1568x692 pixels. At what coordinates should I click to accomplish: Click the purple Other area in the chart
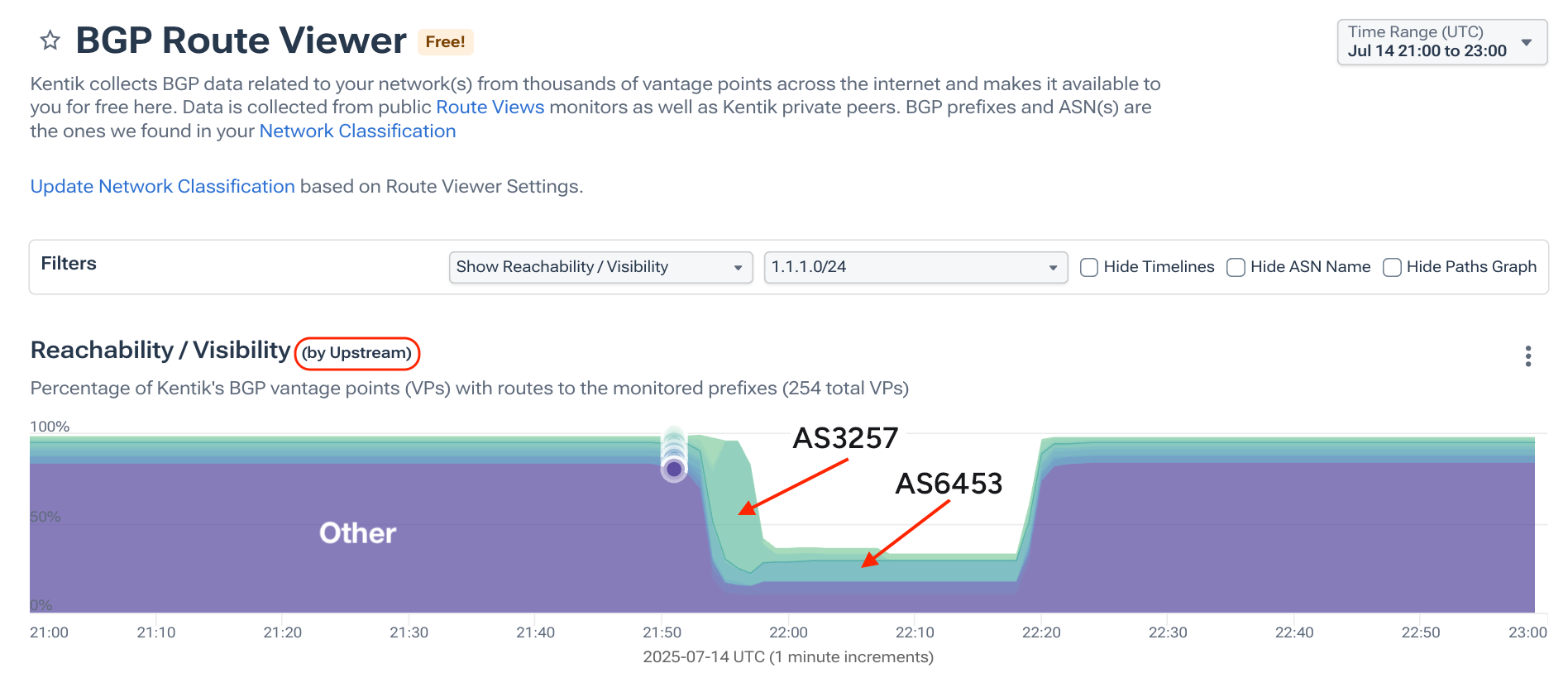click(357, 533)
